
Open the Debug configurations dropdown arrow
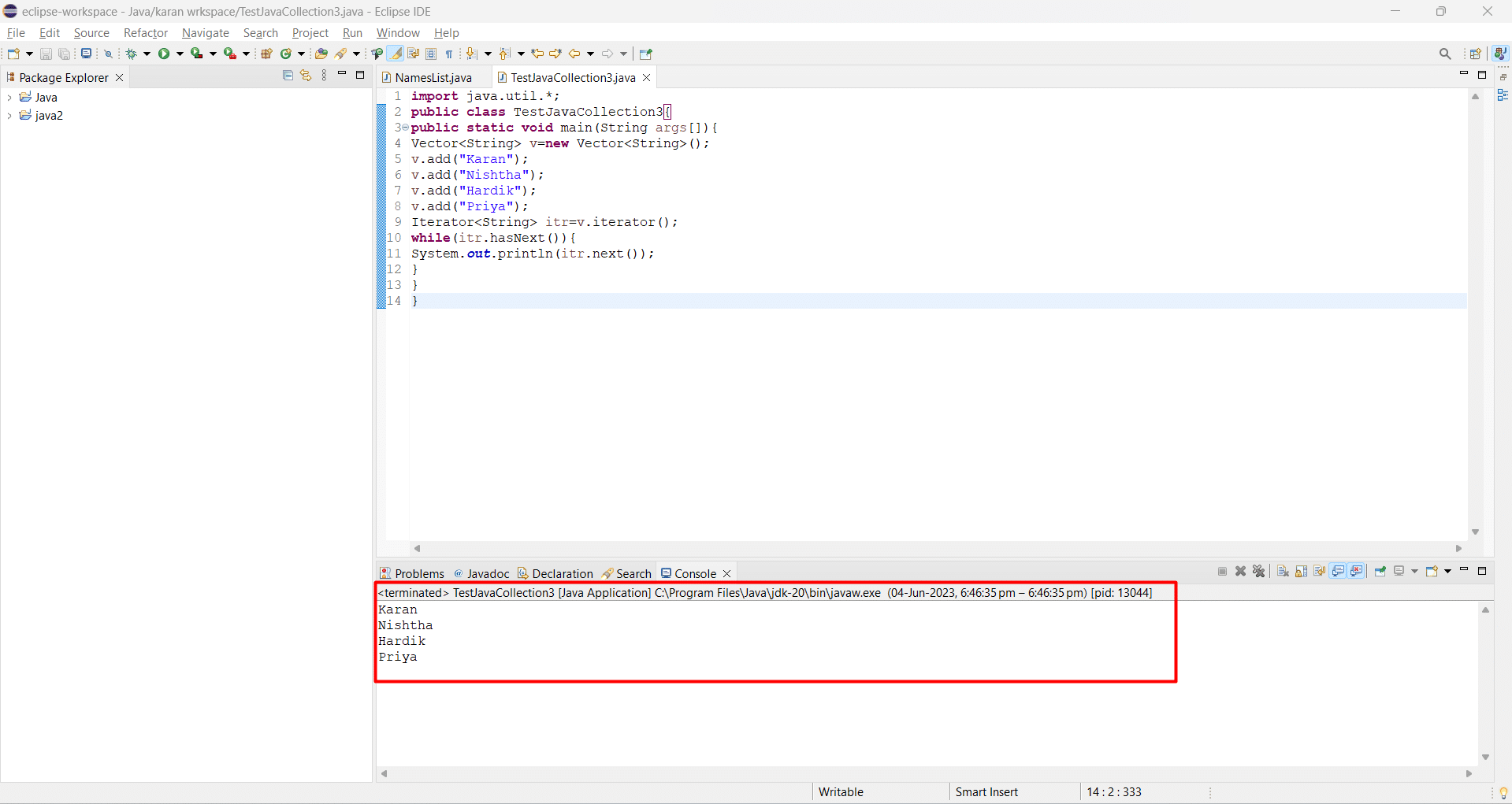tap(147, 54)
